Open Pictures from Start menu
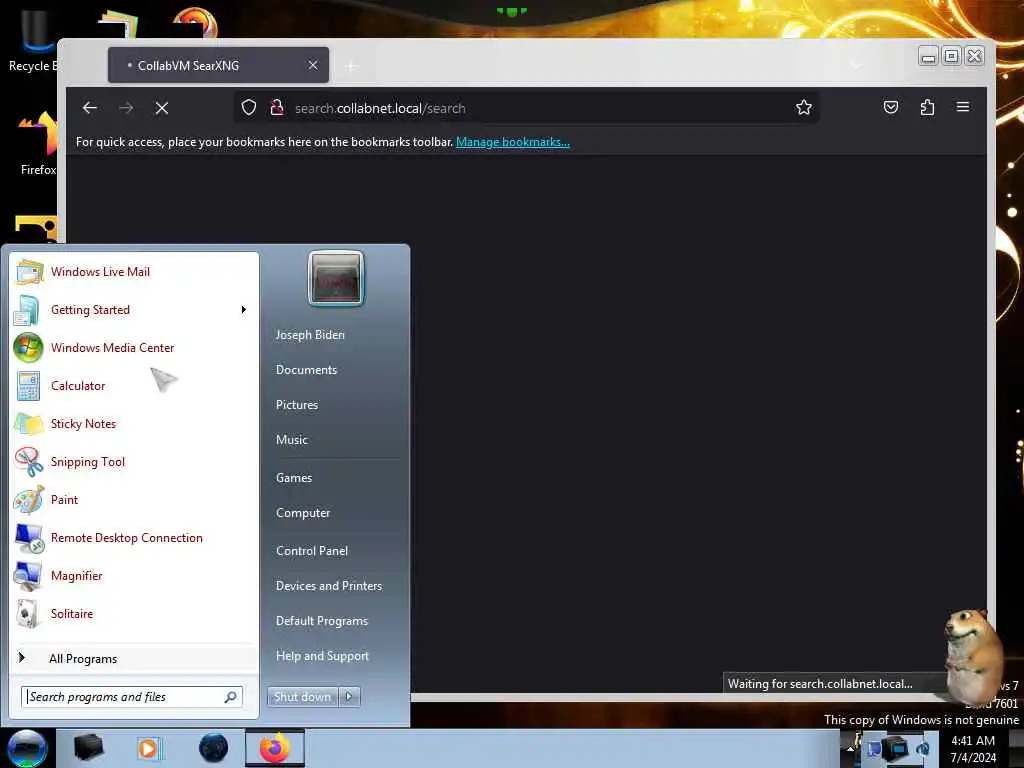 tap(297, 405)
